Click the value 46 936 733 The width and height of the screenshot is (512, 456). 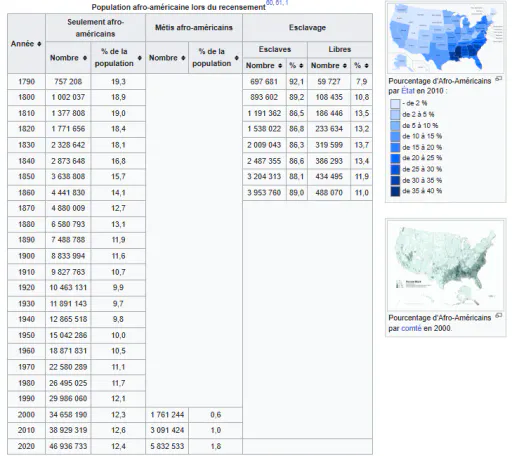click(x=68, y=446)
